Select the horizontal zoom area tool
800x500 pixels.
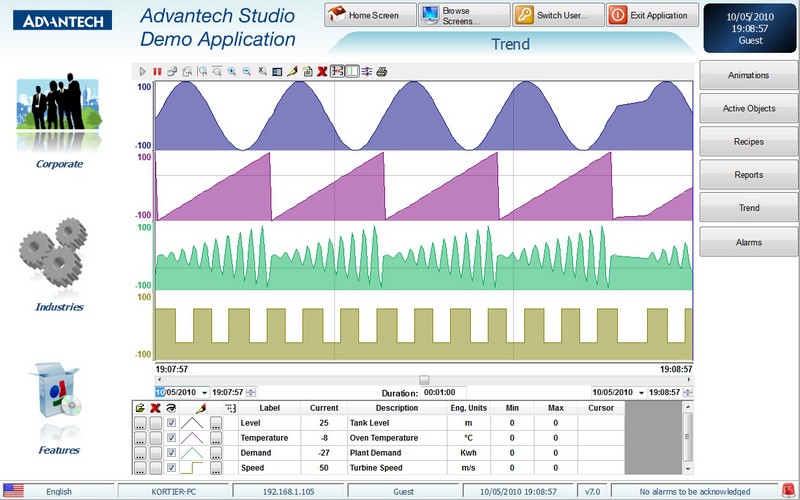[x=203, y=72]
